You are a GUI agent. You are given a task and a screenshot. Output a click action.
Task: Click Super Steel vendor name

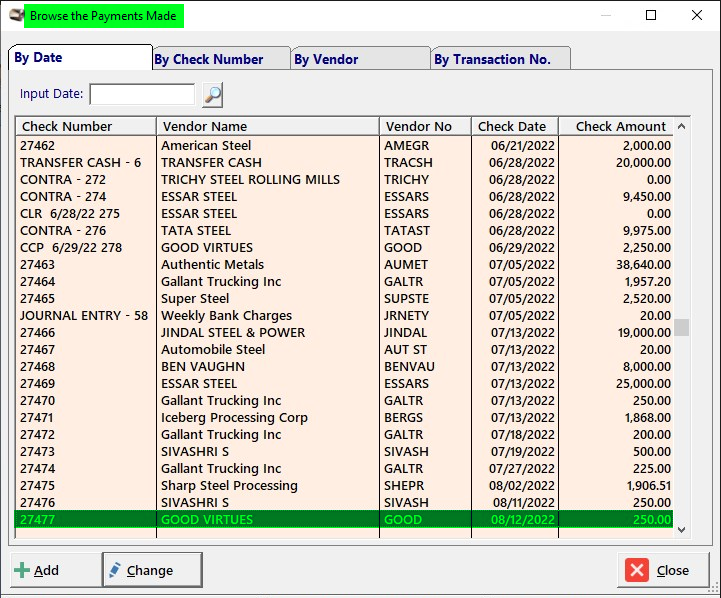coord(195,299)
